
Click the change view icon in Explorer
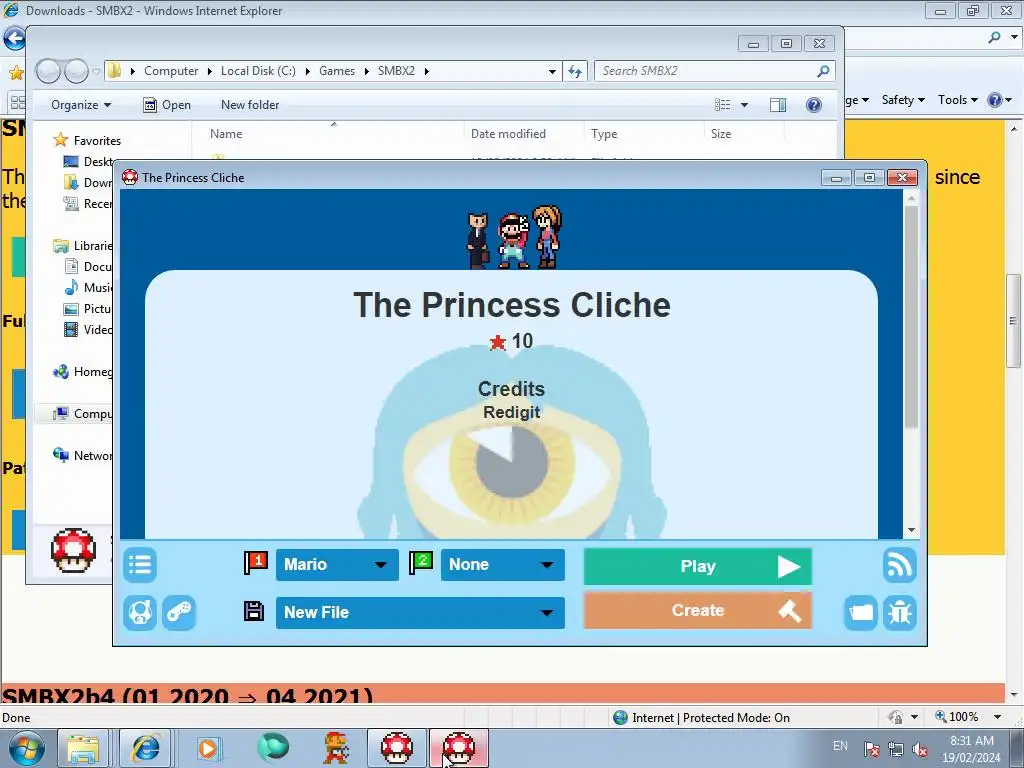click(722, 105)
